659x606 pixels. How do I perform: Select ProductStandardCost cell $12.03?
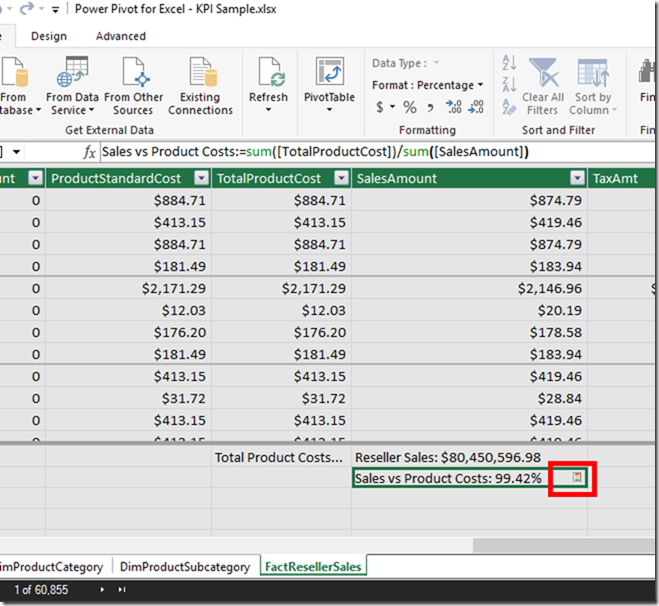[x=128, y=311]
